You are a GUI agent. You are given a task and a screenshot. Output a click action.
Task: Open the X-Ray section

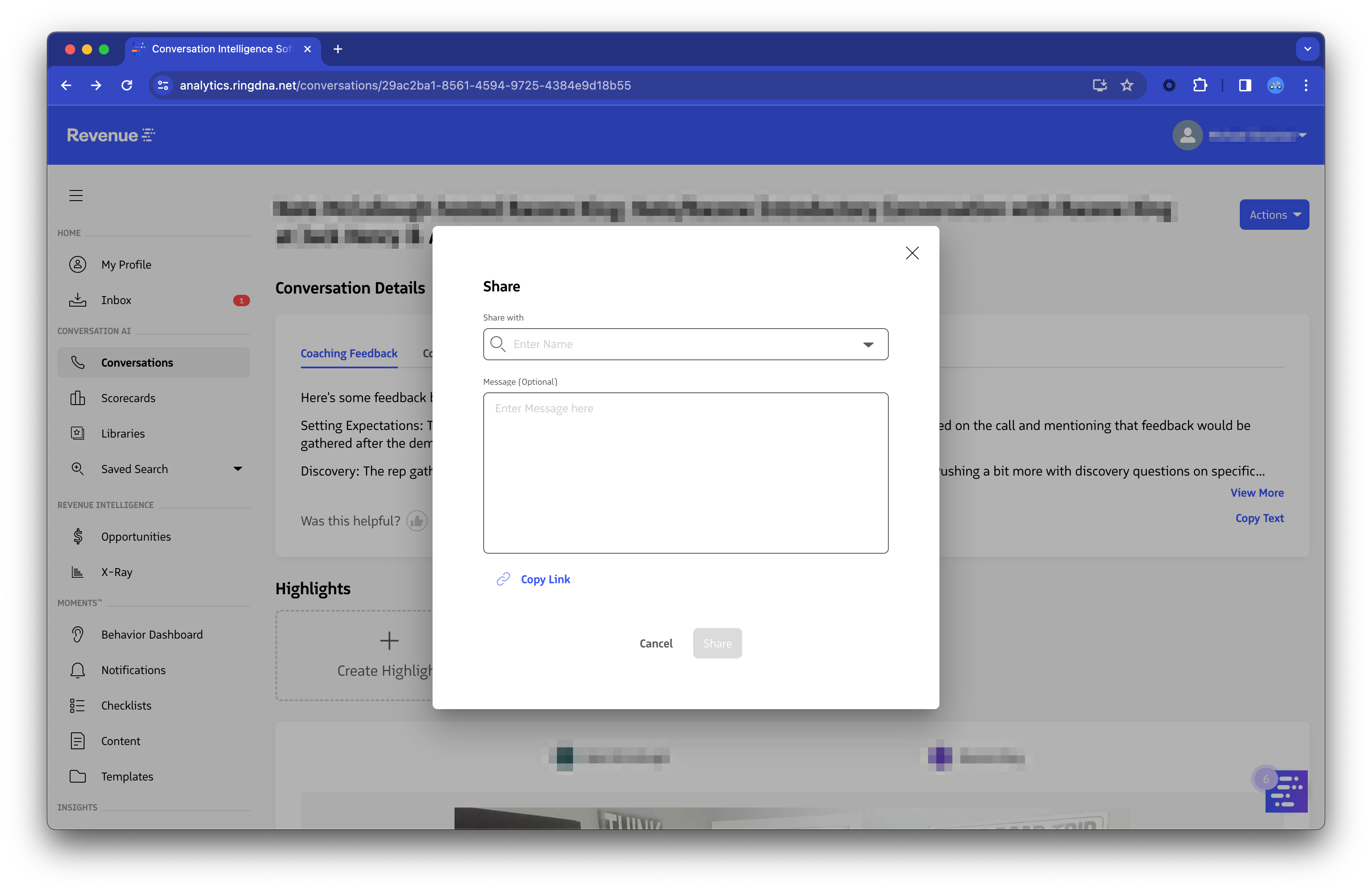[x=117, y=571]
